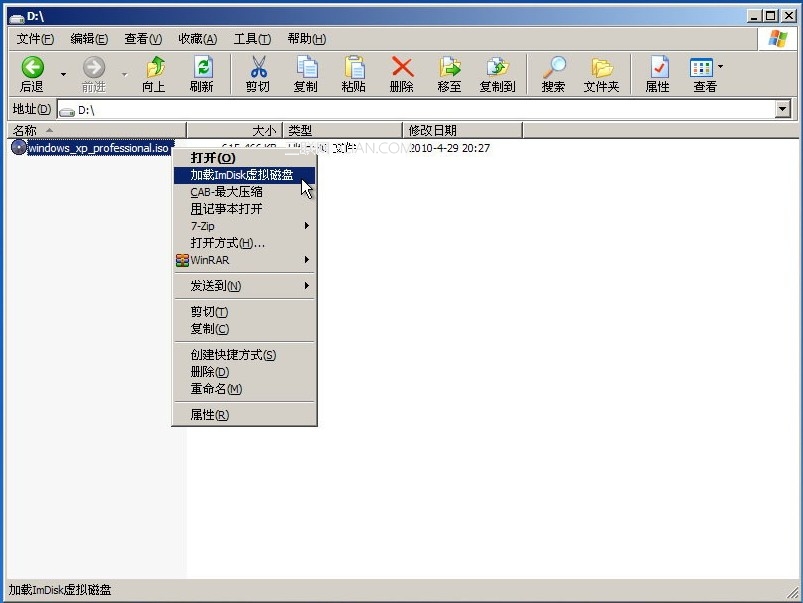Viewport: 803px width, 603px height.
Task: Maximize the D:\ window
Action: point(770,16)
